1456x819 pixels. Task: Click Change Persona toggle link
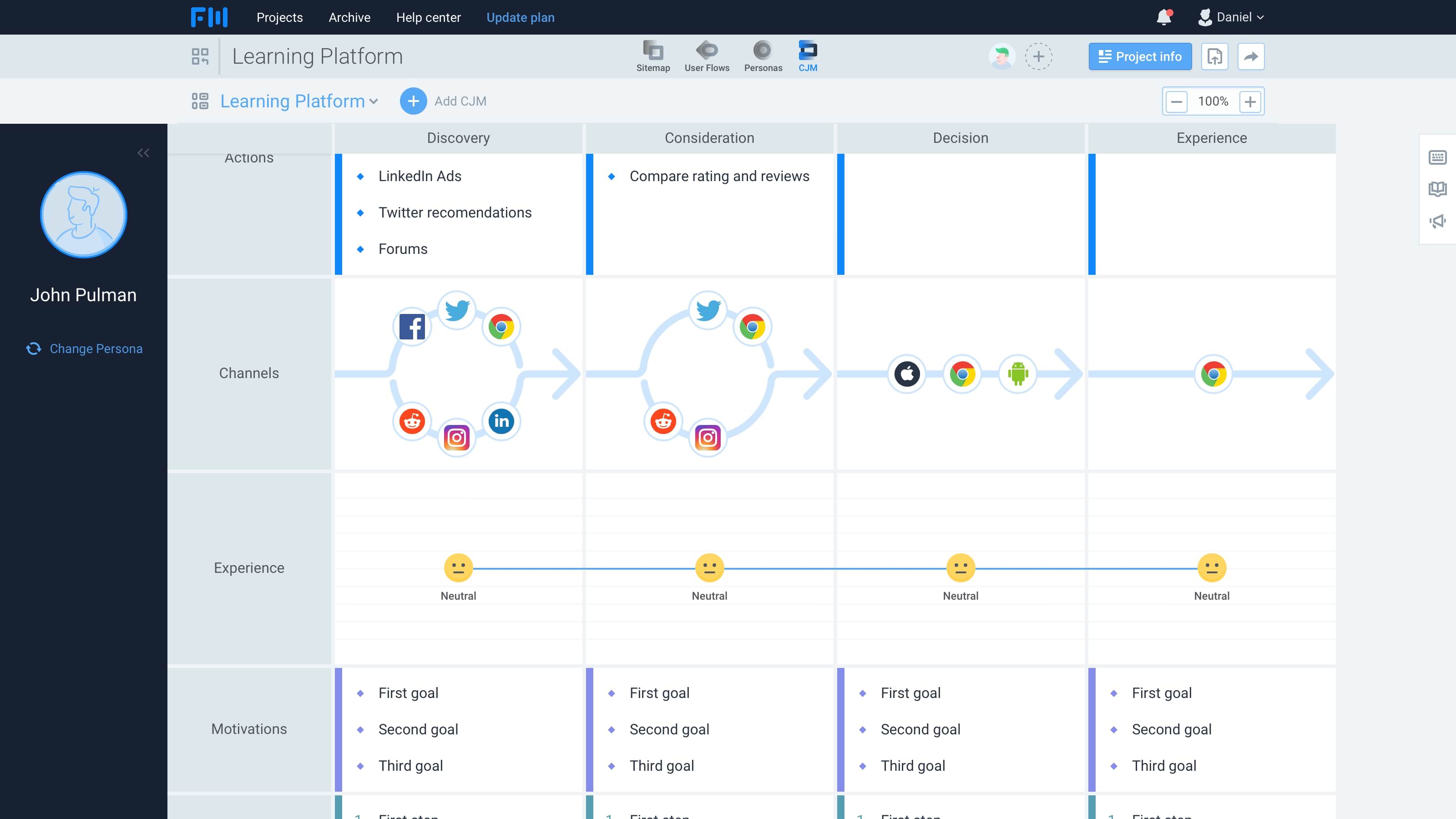click(x=84, y=348)
